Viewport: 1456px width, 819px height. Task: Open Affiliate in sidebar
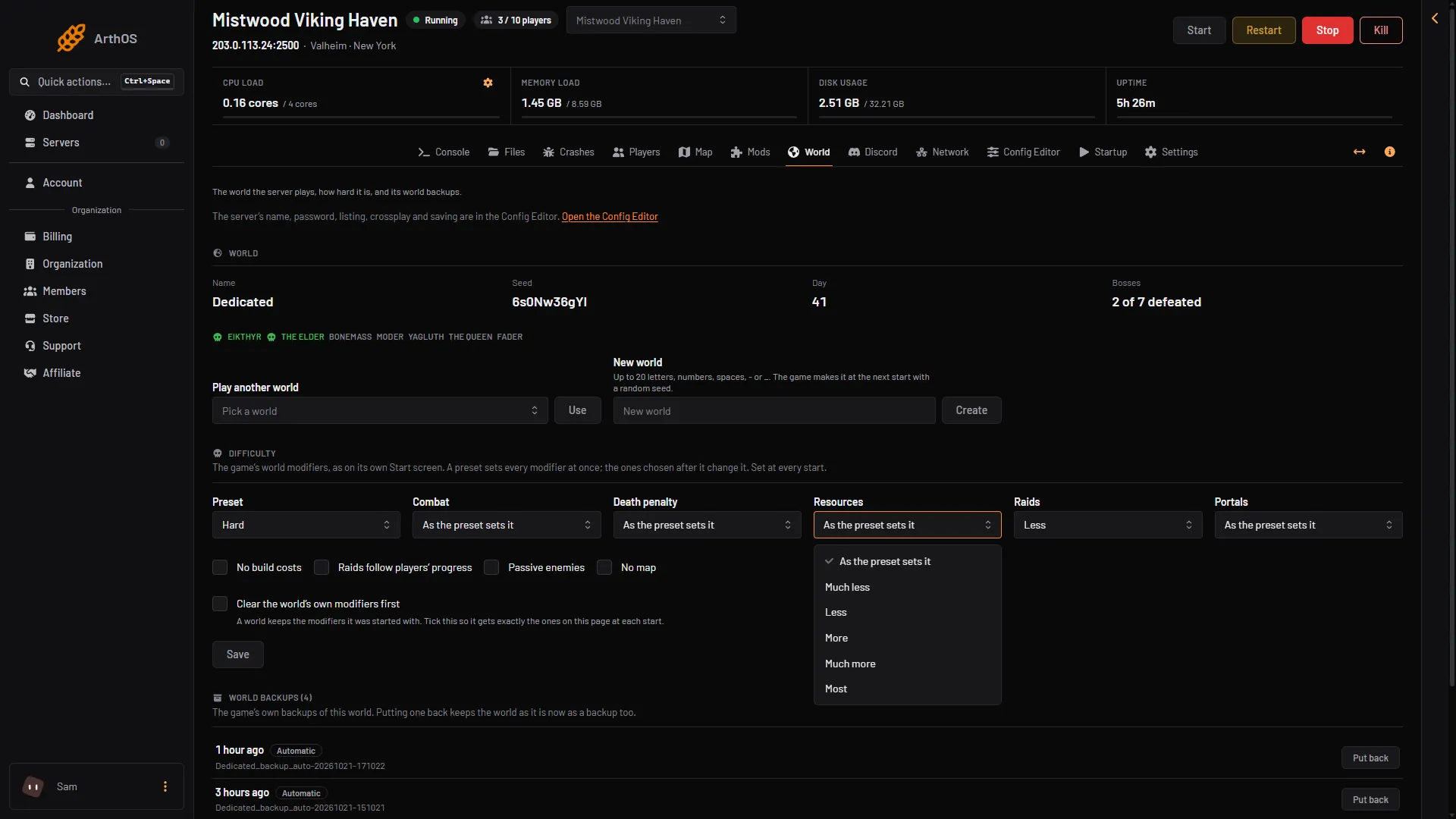[x=96, y=373]
